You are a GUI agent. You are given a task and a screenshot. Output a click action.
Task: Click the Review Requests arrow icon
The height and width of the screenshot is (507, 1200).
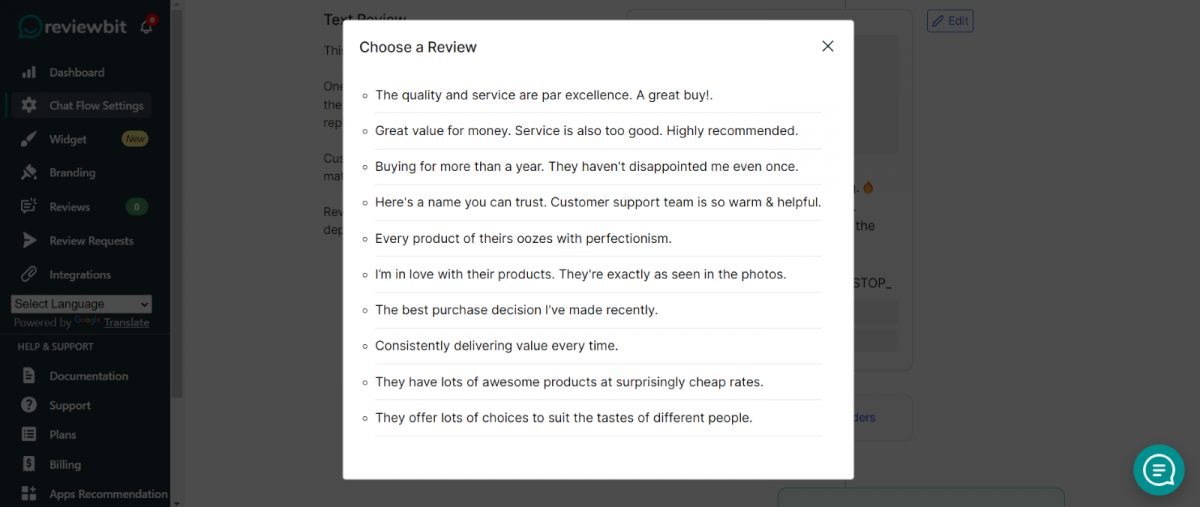coord(29,241)
